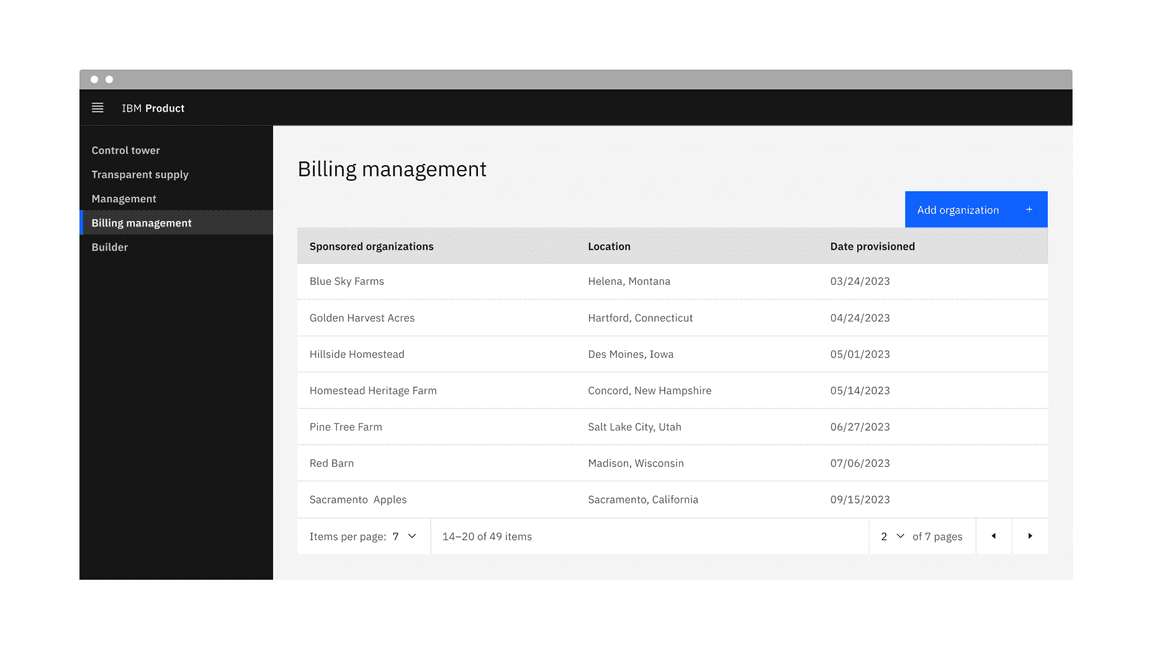Image resolution: width=1152 pixels, height=648 pixels.
Task: Open the items per page chevron
Action: pos(410,536)
